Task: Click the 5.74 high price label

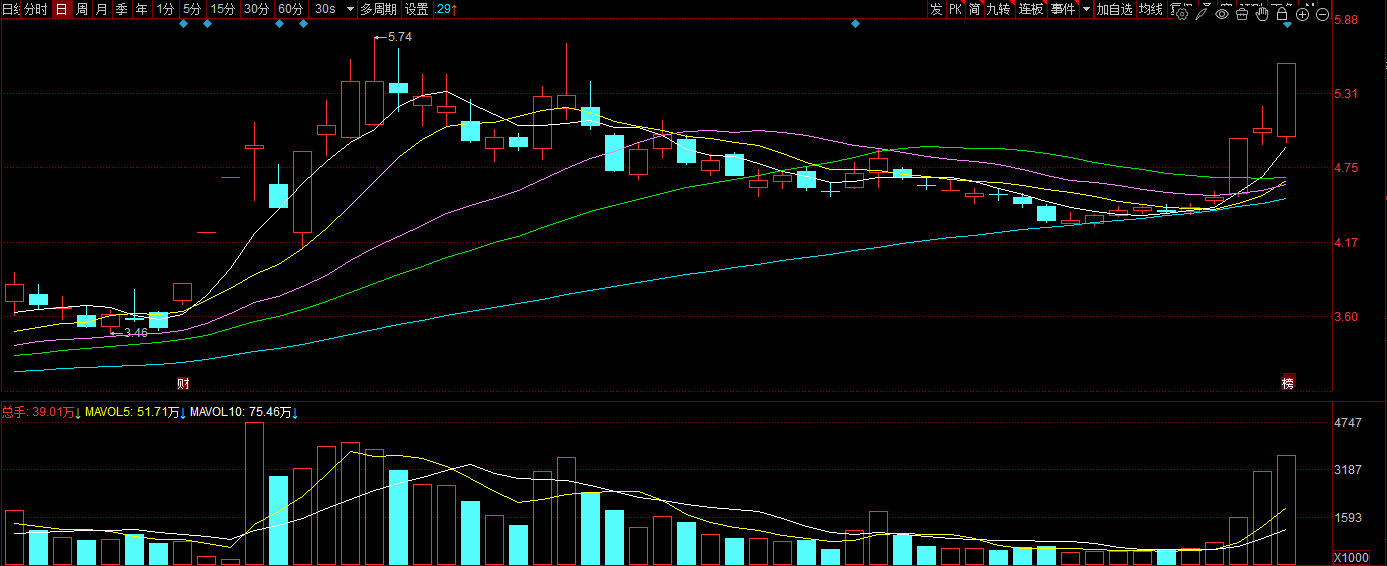Action: coord(399,36)
